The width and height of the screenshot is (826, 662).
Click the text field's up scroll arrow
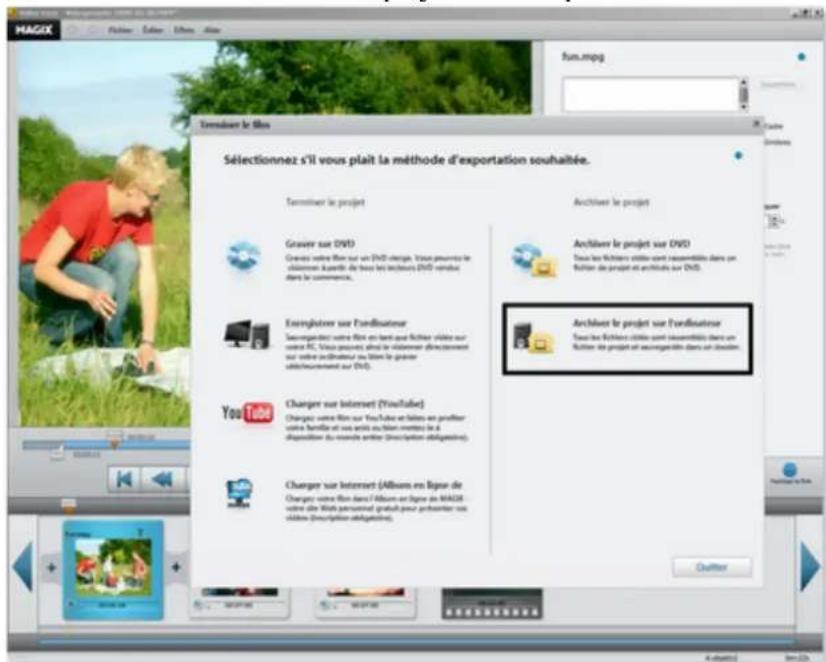point(743,82)
